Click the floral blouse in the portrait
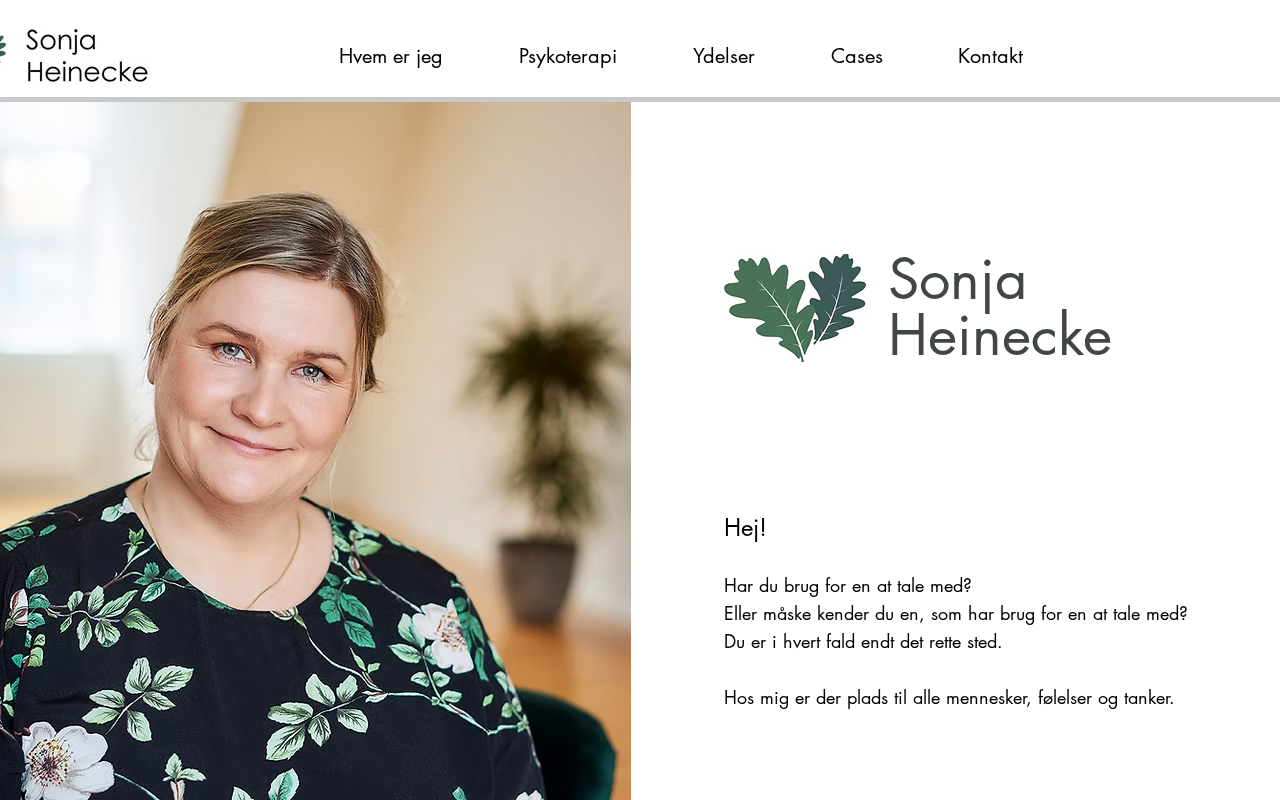1280x800 pixels. point(270,660)
